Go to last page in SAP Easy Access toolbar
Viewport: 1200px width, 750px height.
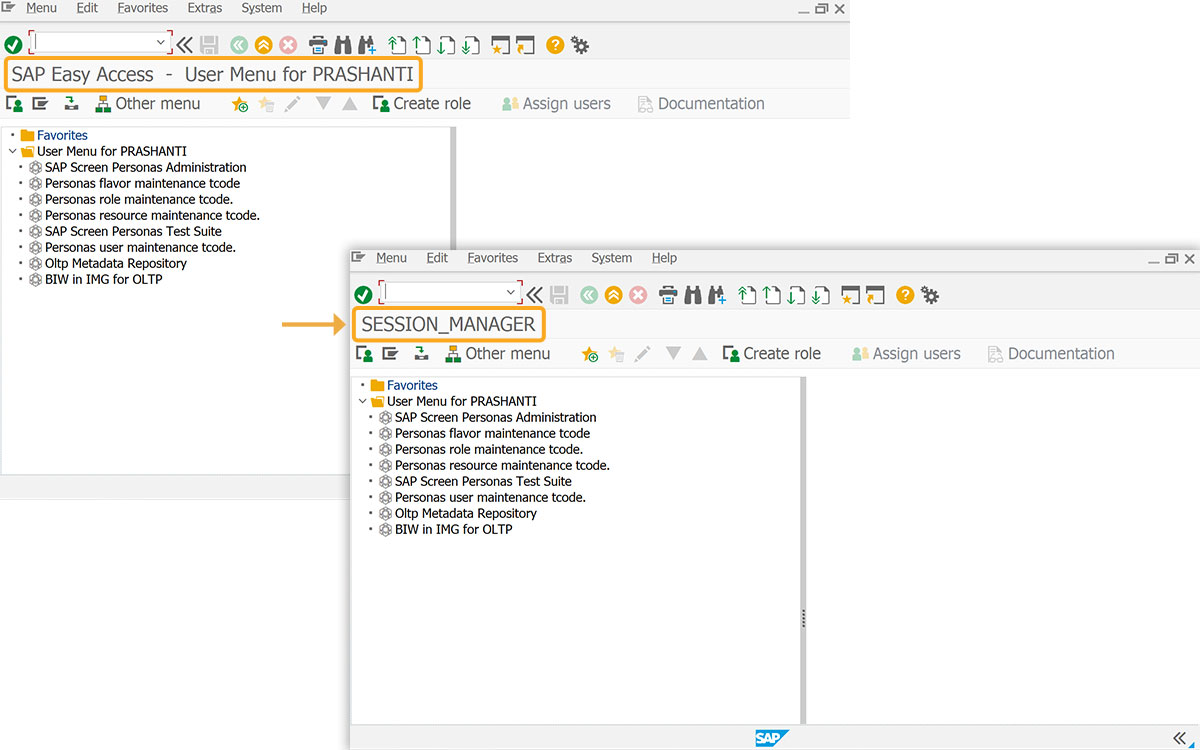pyautogui.click(x=469, y=45)
